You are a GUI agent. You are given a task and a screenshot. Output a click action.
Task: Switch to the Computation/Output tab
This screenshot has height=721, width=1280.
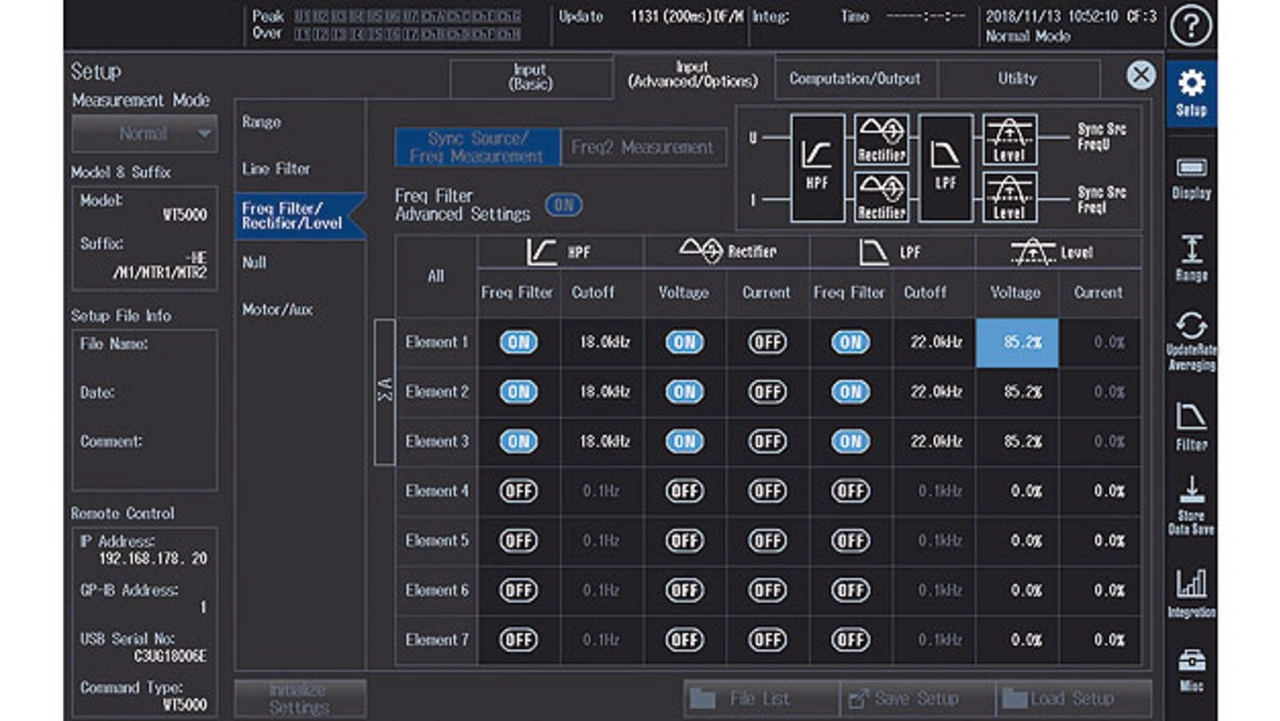pos(854,79)
